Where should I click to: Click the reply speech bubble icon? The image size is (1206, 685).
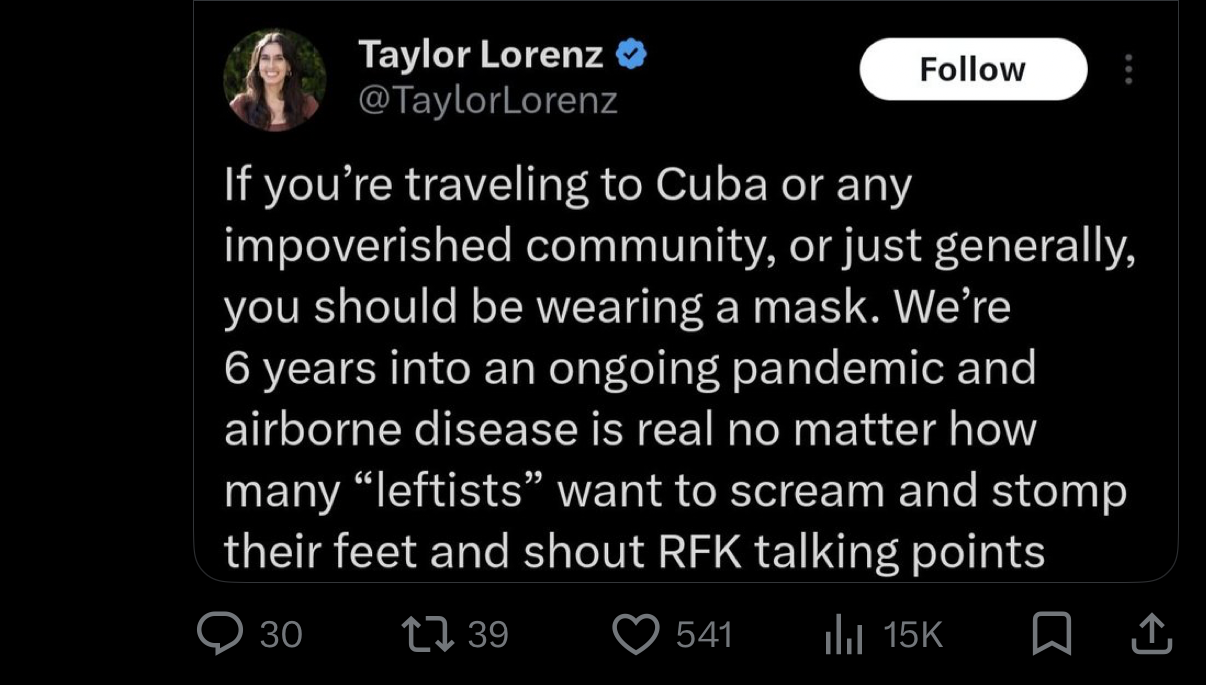pos(218,634)
